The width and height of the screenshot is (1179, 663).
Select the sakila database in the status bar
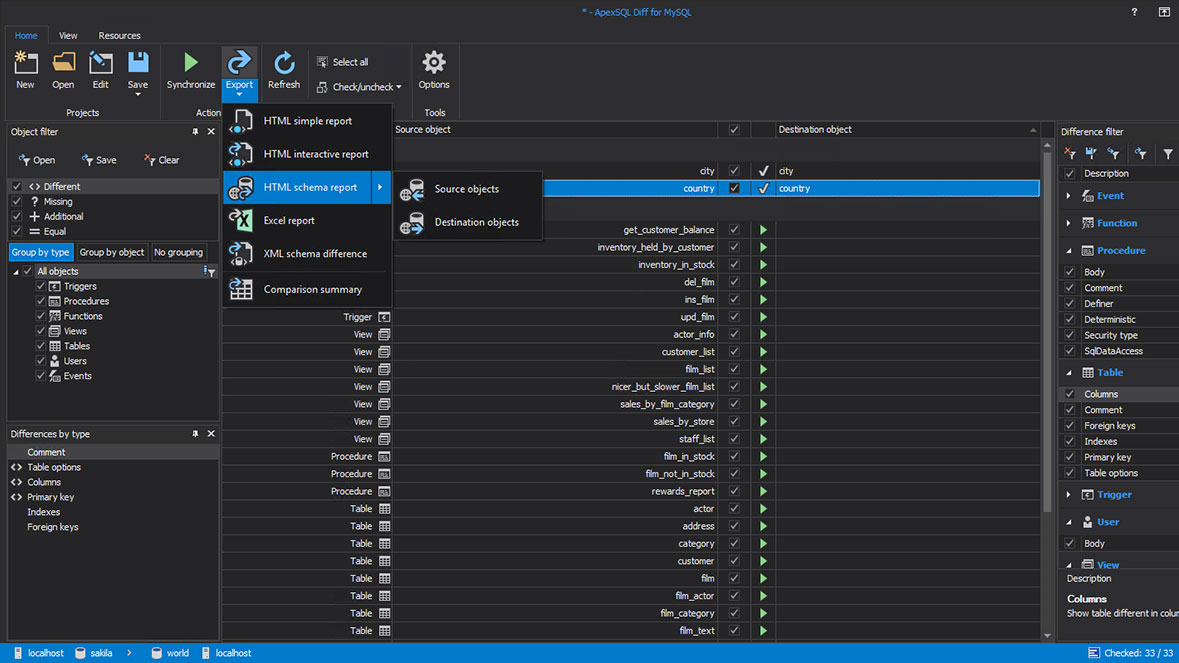click(x=97, y=652)
